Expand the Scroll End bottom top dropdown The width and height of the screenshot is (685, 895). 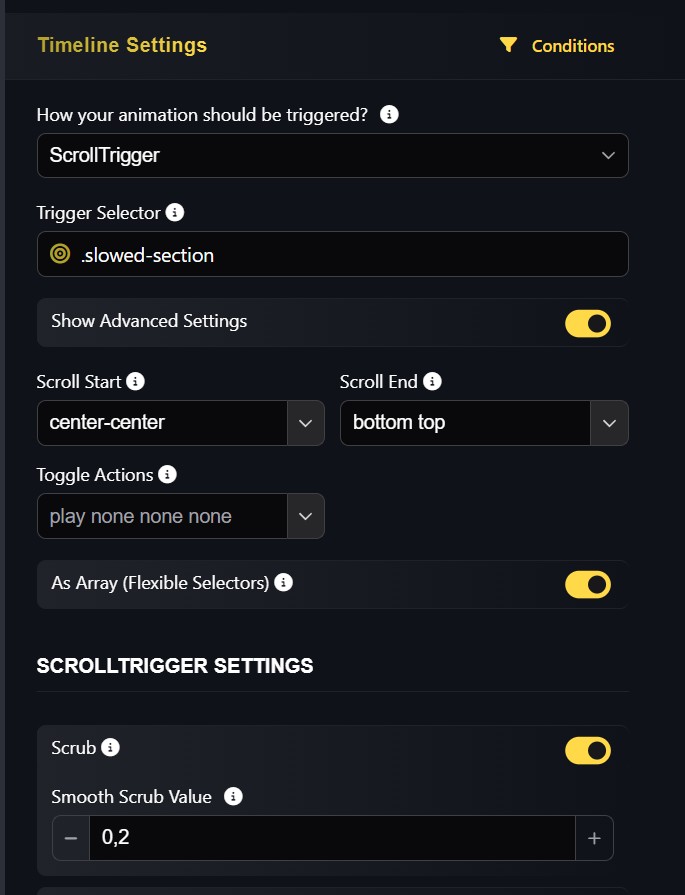[609, 423]
